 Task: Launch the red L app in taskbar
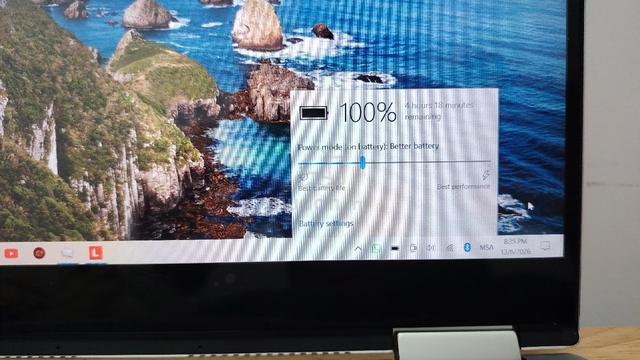(x=96, y=253)
